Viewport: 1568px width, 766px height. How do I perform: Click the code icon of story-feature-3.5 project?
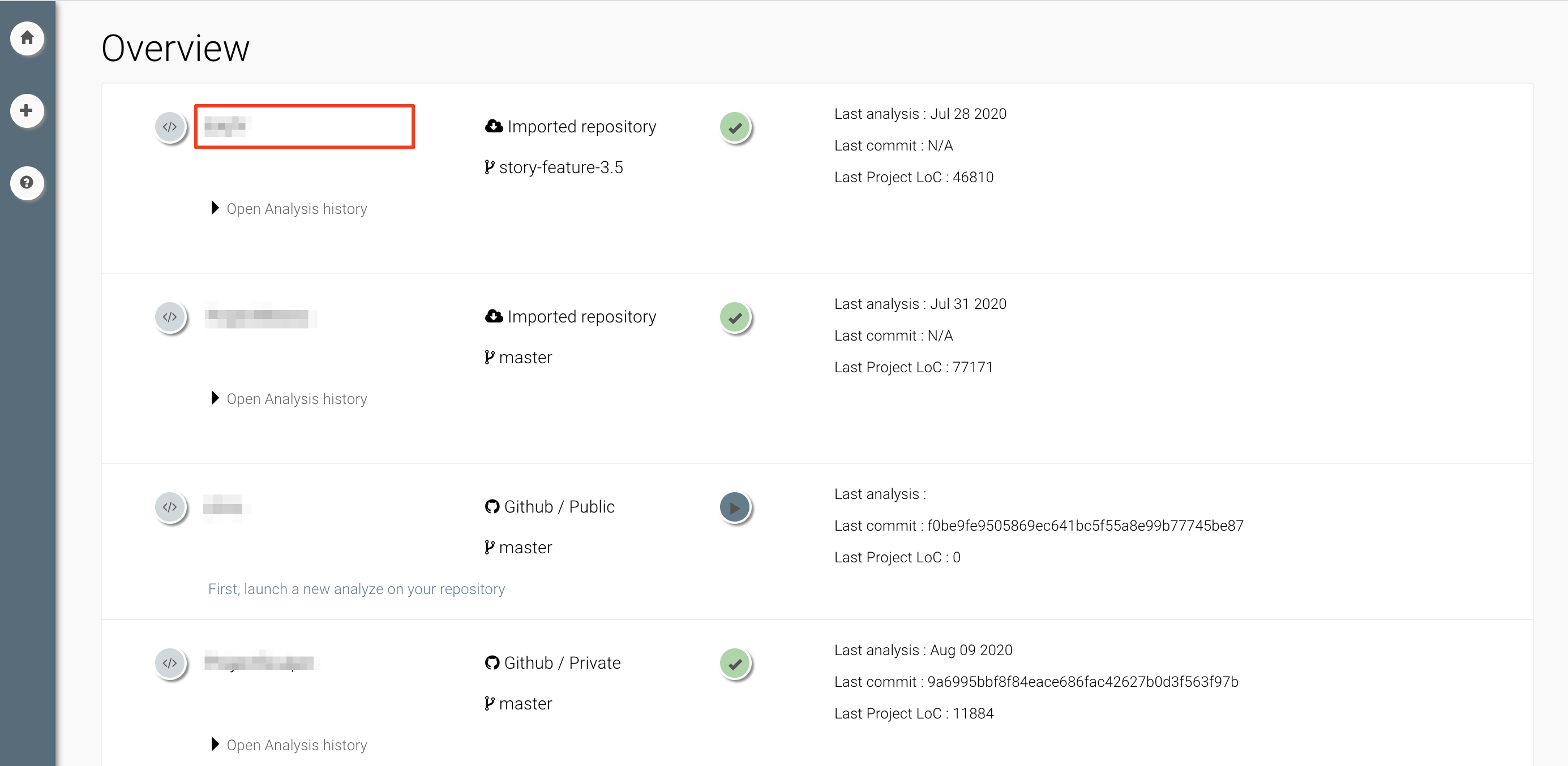pos(170,127)
